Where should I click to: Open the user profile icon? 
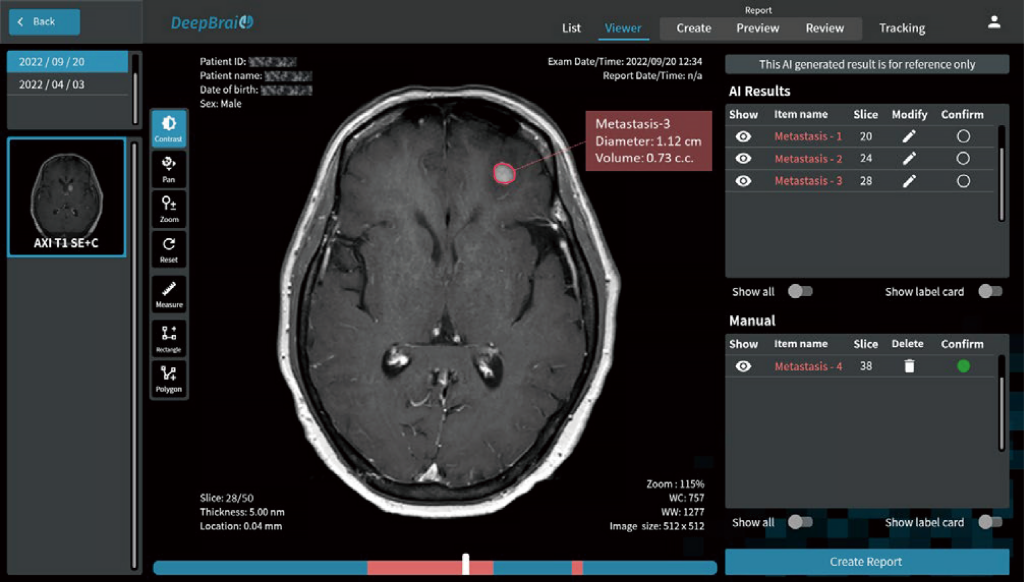(994, 21)
